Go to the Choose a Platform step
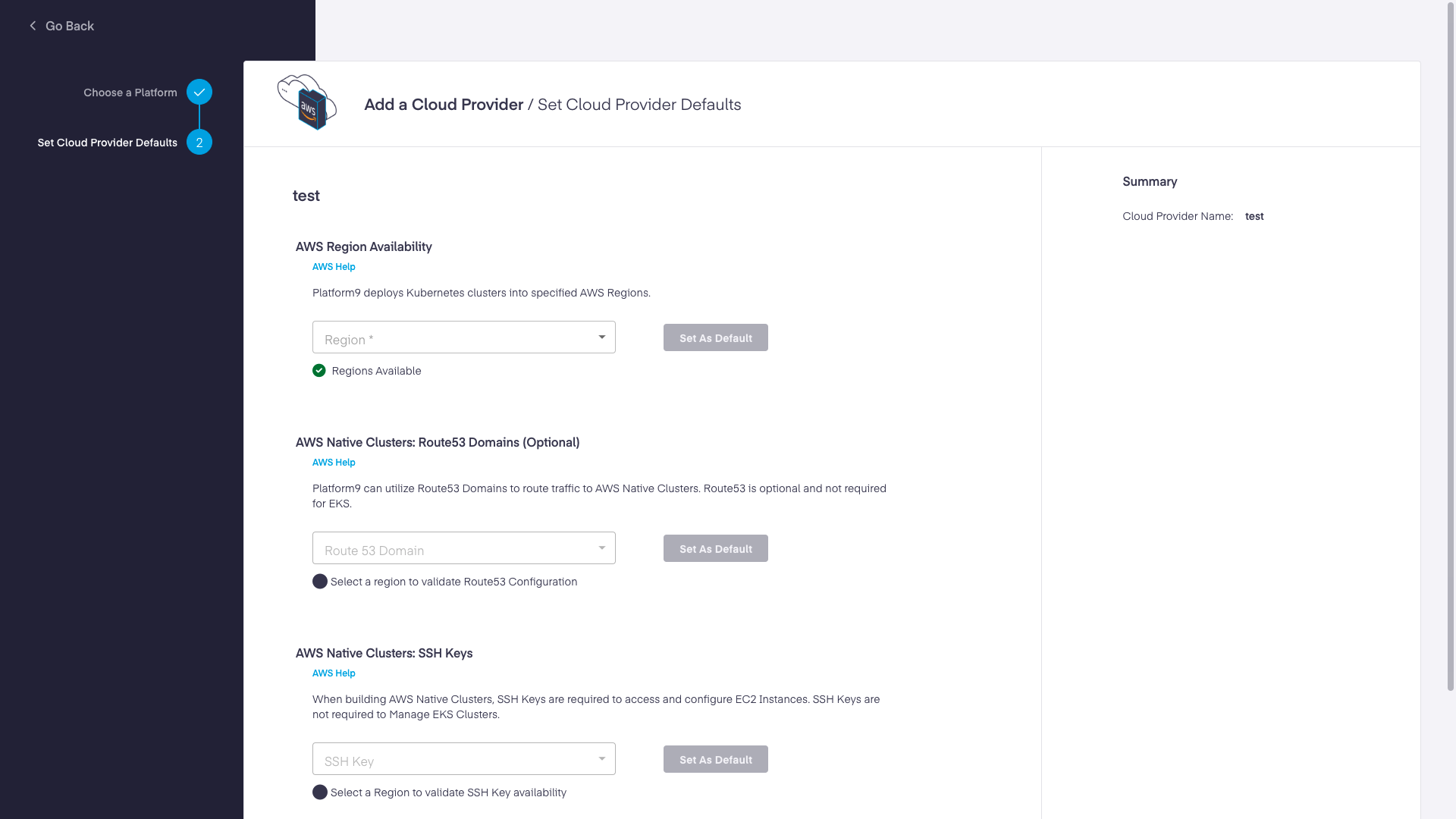Viewport: 1456px width, 819px height. (x=130, y=93)
